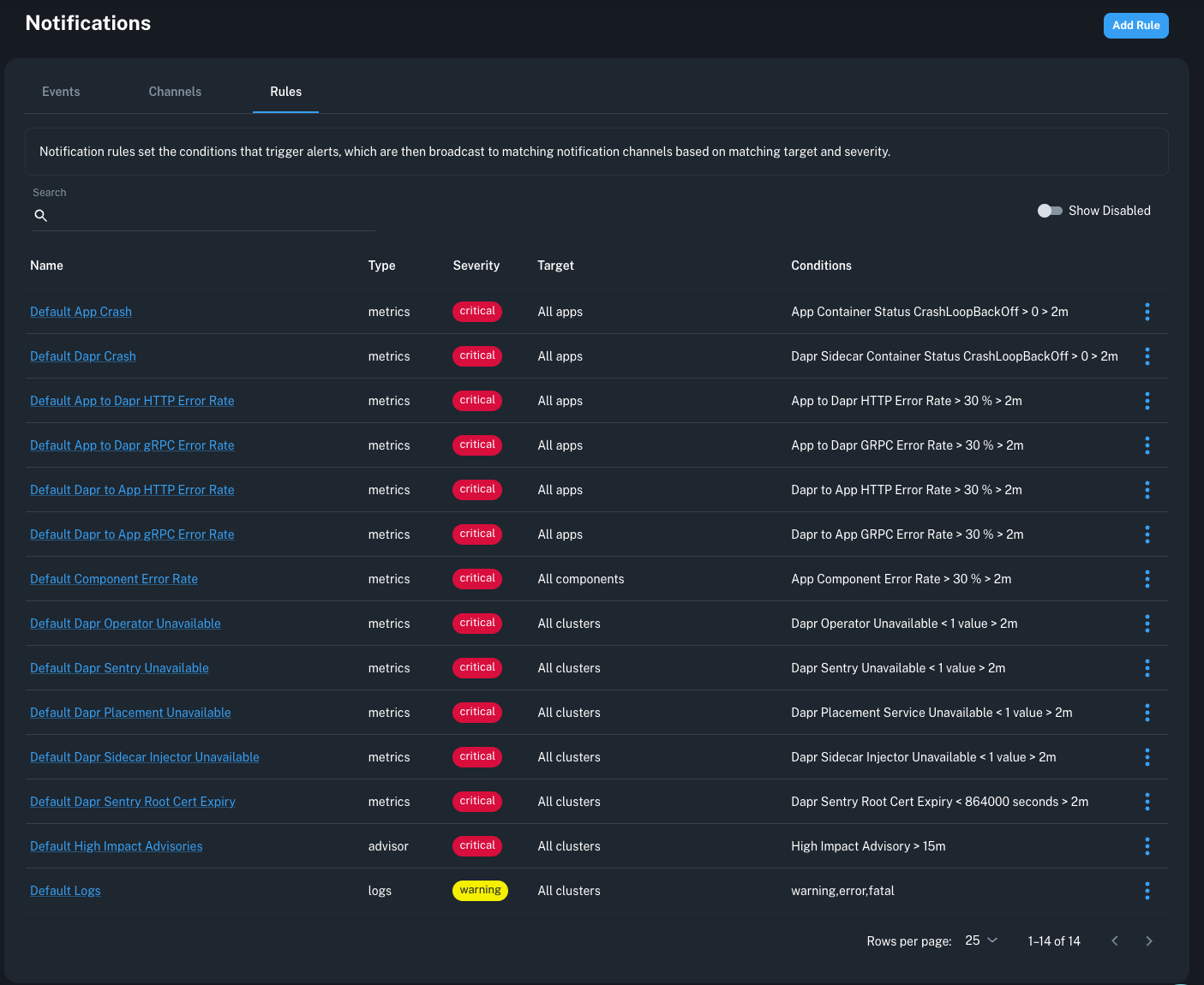Open actions menu for Default App to Dapr HTTP Error Rate

[1147, 401]
